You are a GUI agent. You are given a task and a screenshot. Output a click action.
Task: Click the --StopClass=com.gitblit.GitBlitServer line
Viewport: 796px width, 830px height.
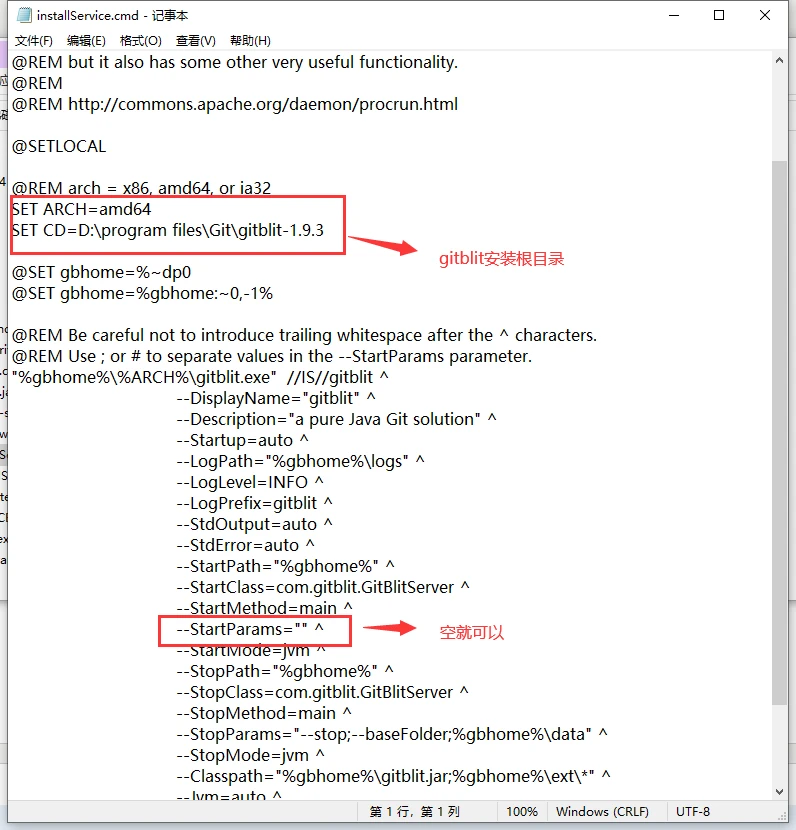tap(322, 692)
